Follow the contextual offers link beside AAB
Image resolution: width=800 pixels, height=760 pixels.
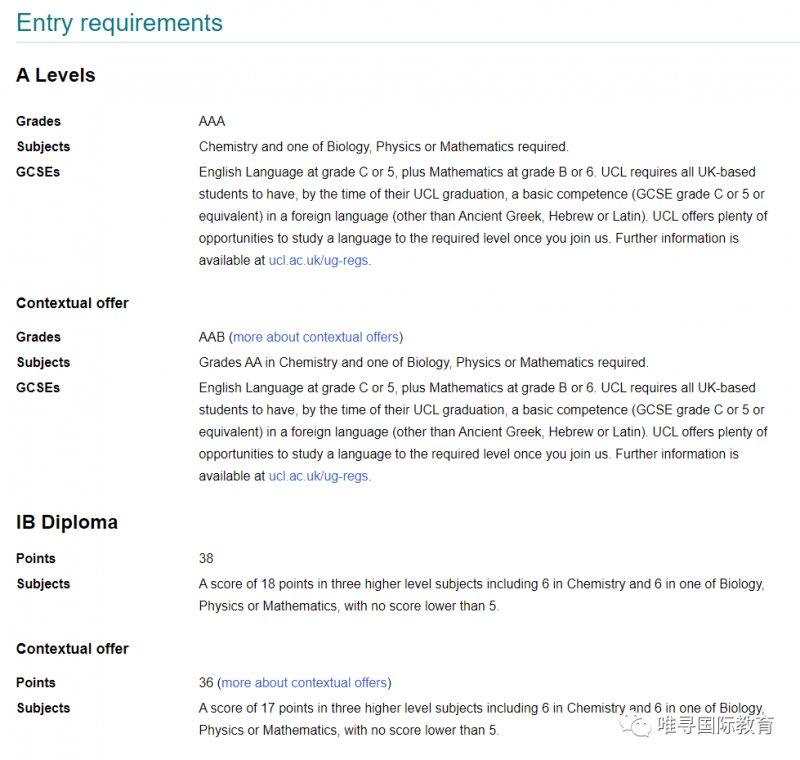(316, 337)
